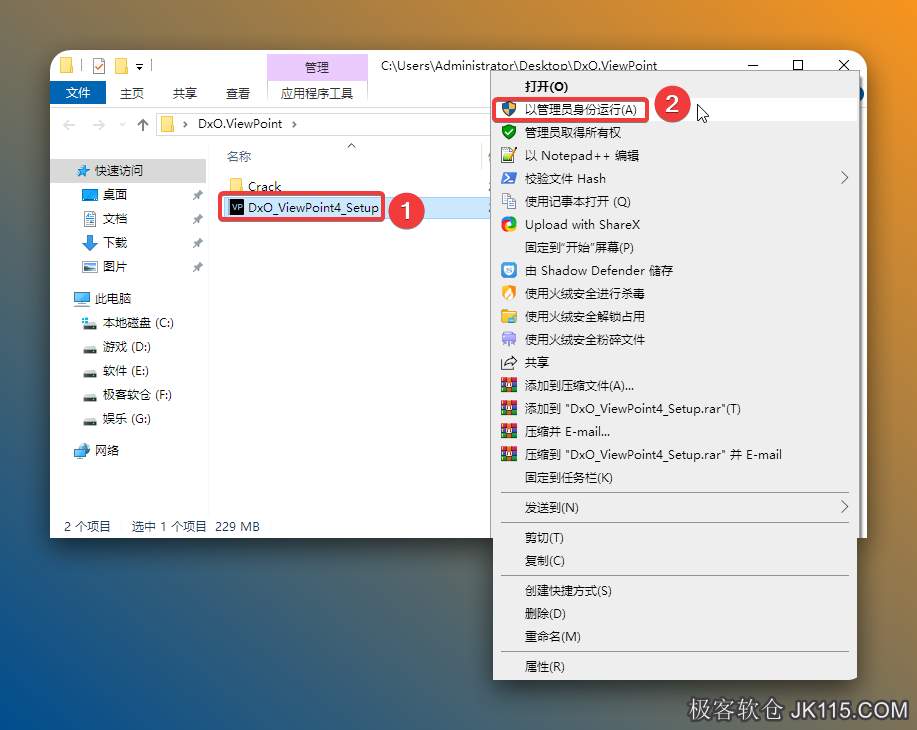Viewport: 917px width, 730px height.
Task: Open 极客软仓 (F:) drive
Action: pos(137,394)
